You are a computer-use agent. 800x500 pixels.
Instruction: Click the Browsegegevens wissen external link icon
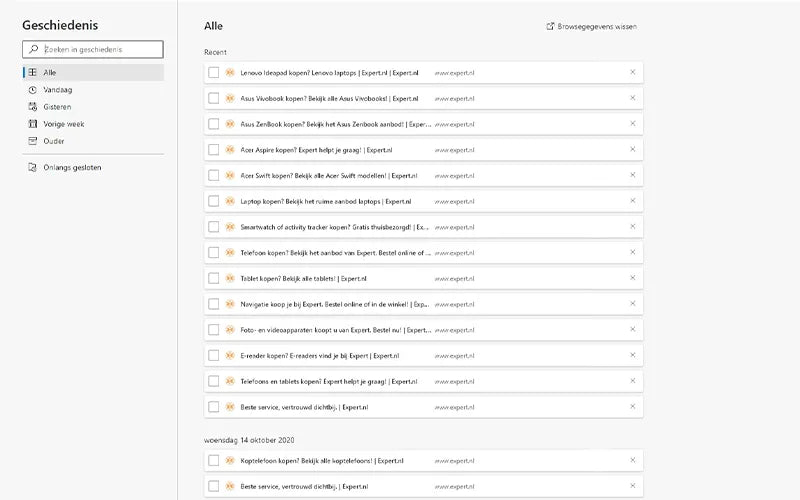point(550,27)
